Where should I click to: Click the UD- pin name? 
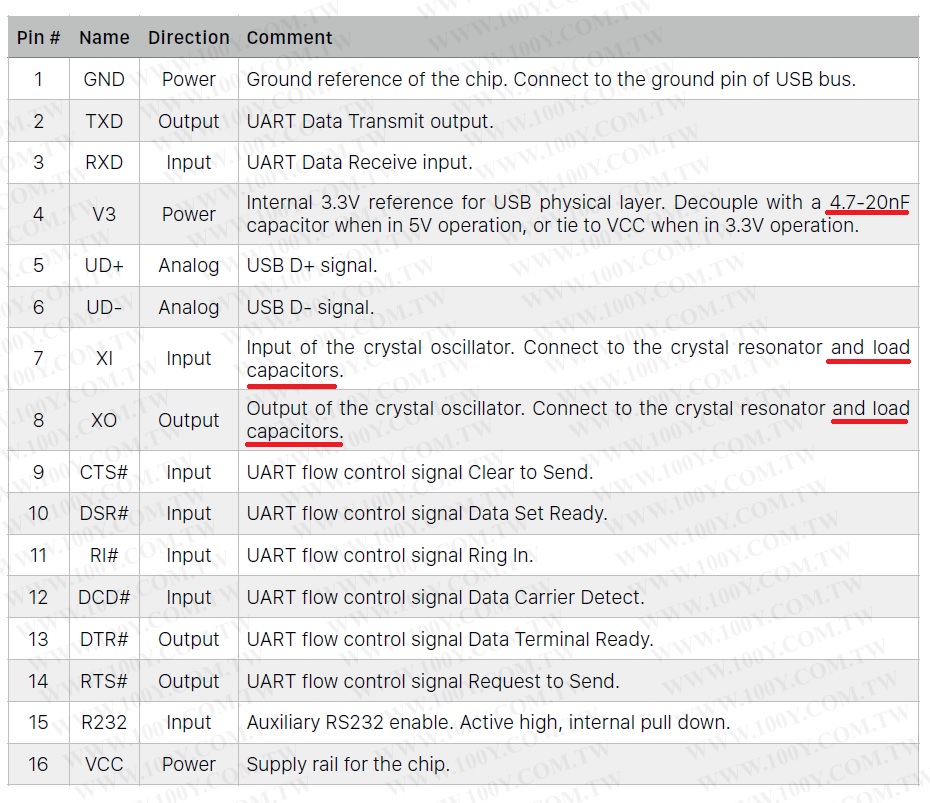coord(104,307)
